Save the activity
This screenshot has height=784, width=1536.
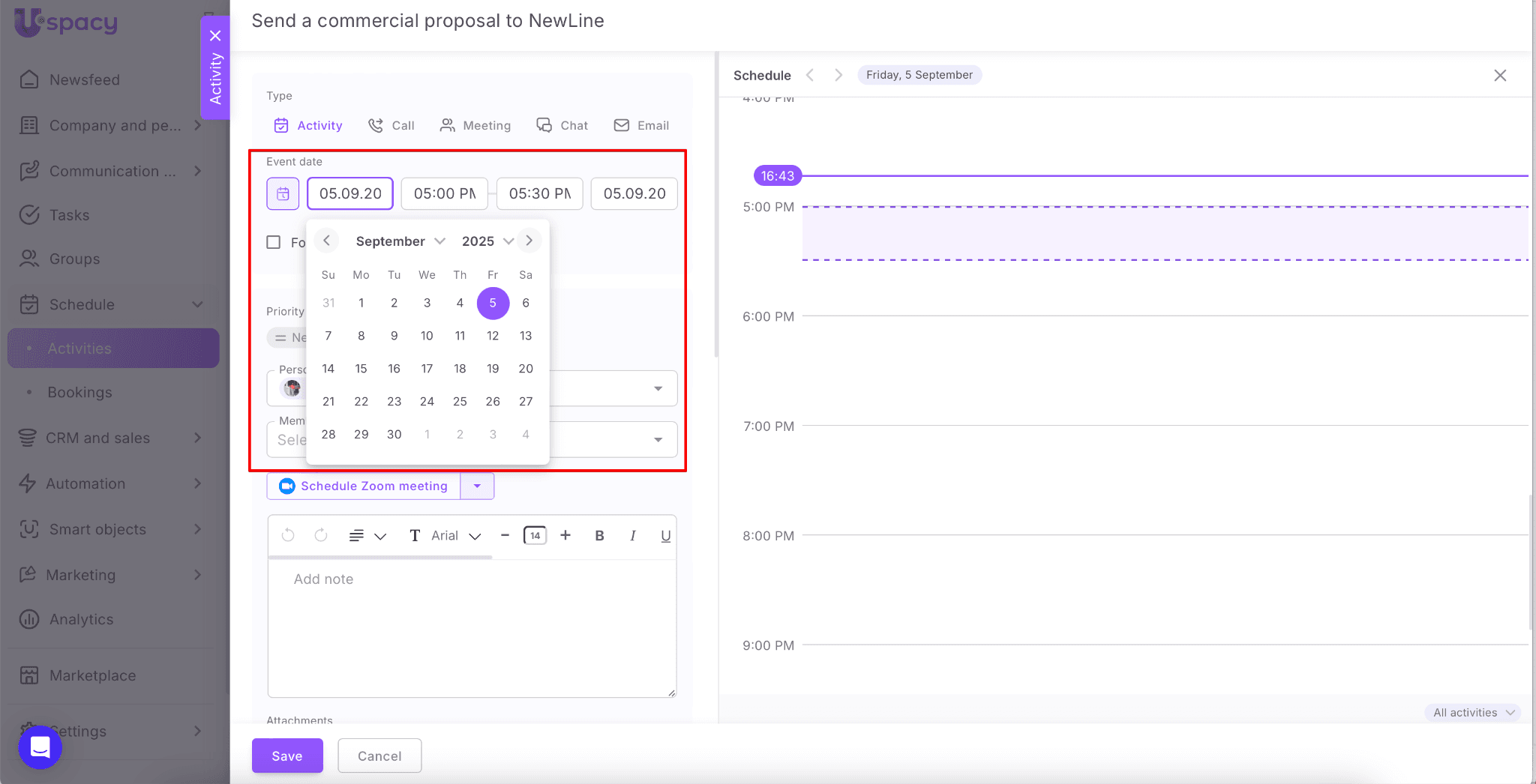(x=287, y=756)
